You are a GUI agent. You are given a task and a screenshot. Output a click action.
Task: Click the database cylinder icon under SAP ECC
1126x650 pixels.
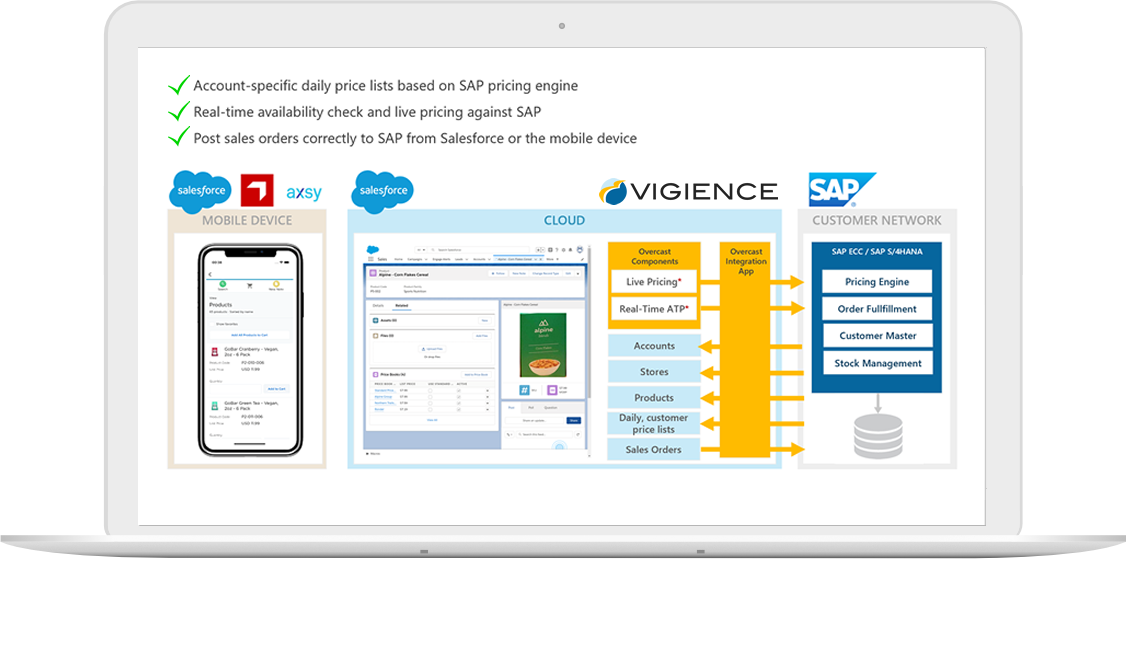pyautogui.click(x=878, y=436)
